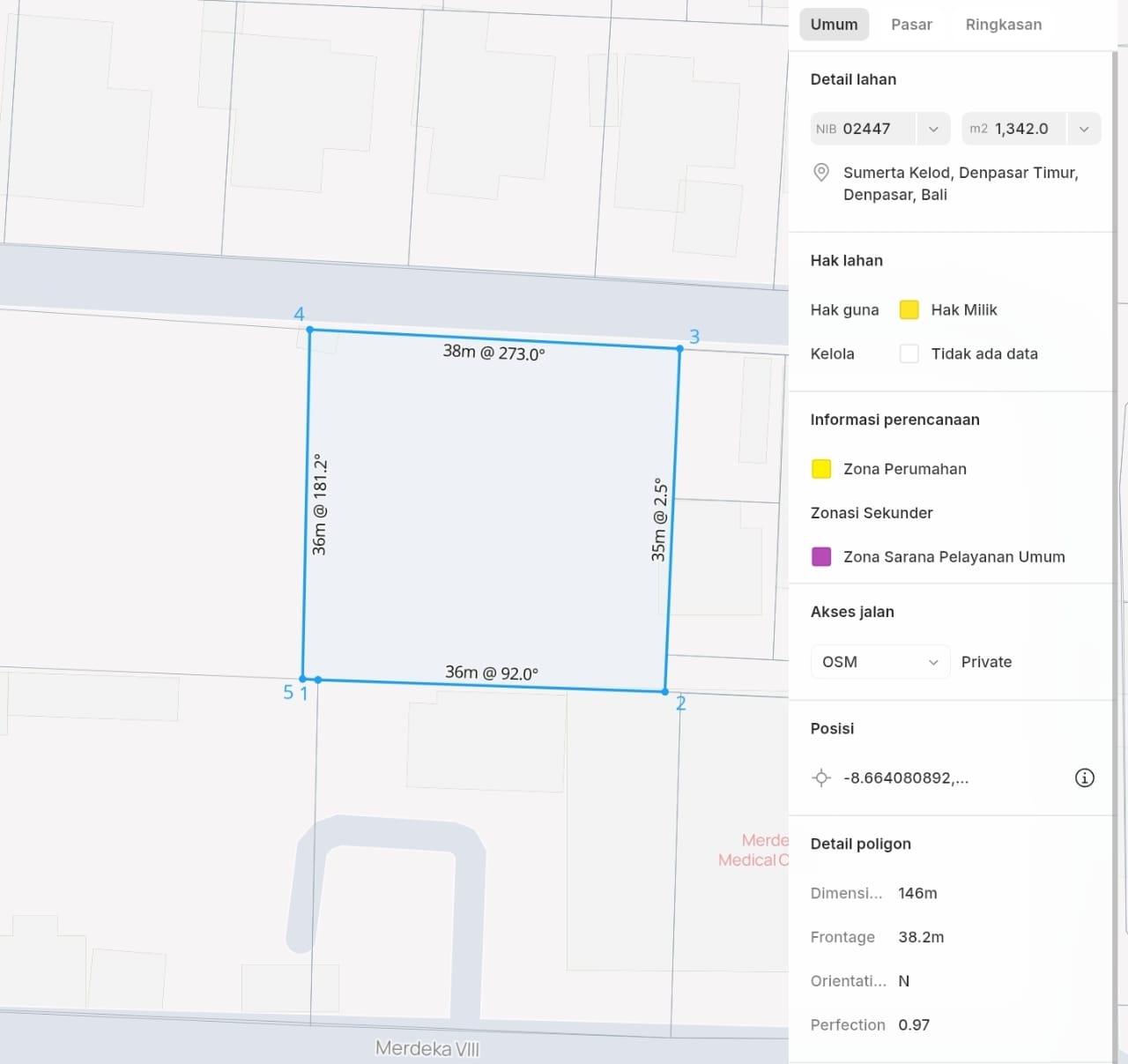Click the coordinate value -8.664080892
This screenshot has width=1128, height=1064.
[905, 778]
